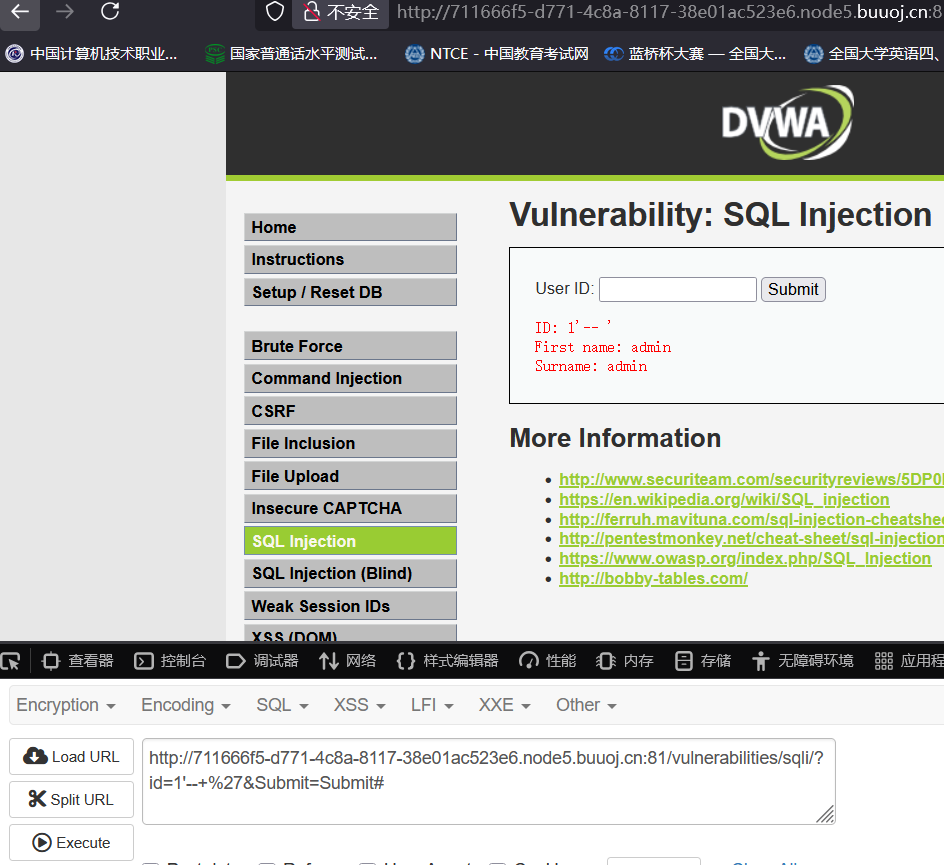Click inside the HackBar URL textarea
The height and width of the screenshot is (865, 944).
(488, 781)
